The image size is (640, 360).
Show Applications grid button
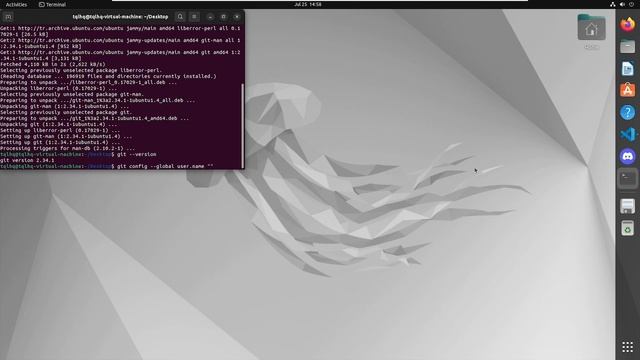pos(628,347)
